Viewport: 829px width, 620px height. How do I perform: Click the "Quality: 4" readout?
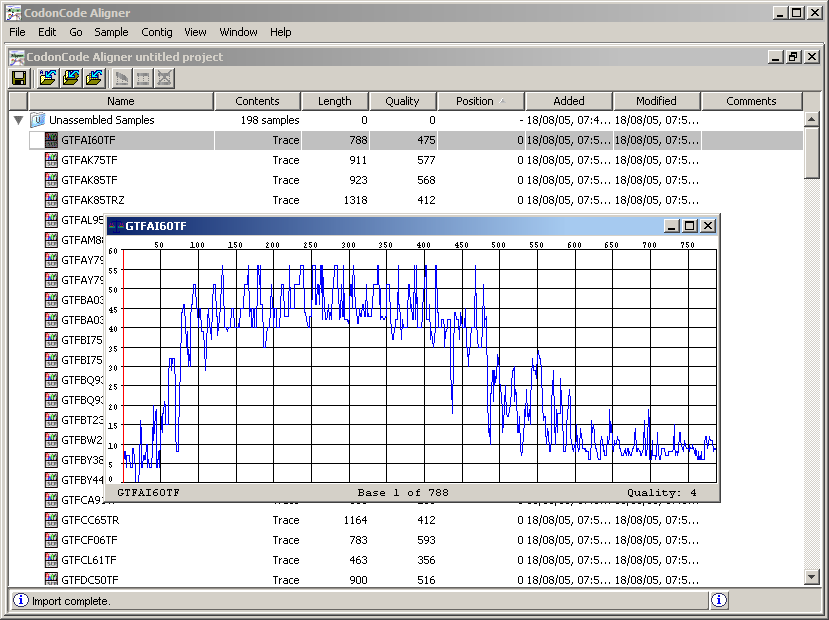pyautogui.click(x=662, y=493)
